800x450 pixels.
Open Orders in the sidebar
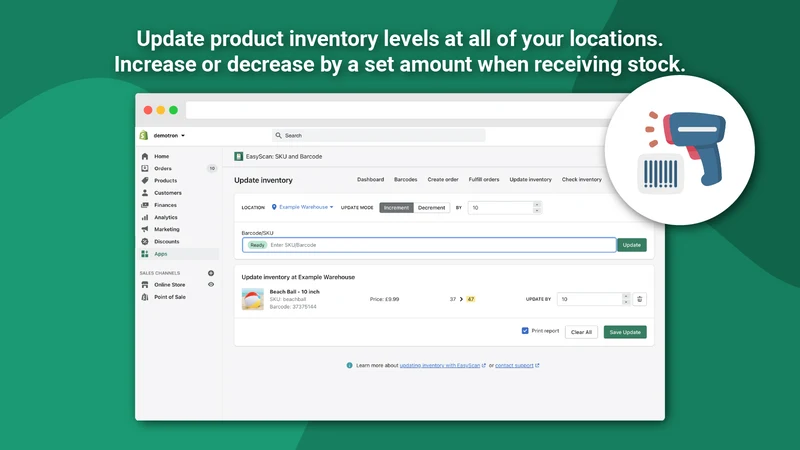tap(163, 168)
